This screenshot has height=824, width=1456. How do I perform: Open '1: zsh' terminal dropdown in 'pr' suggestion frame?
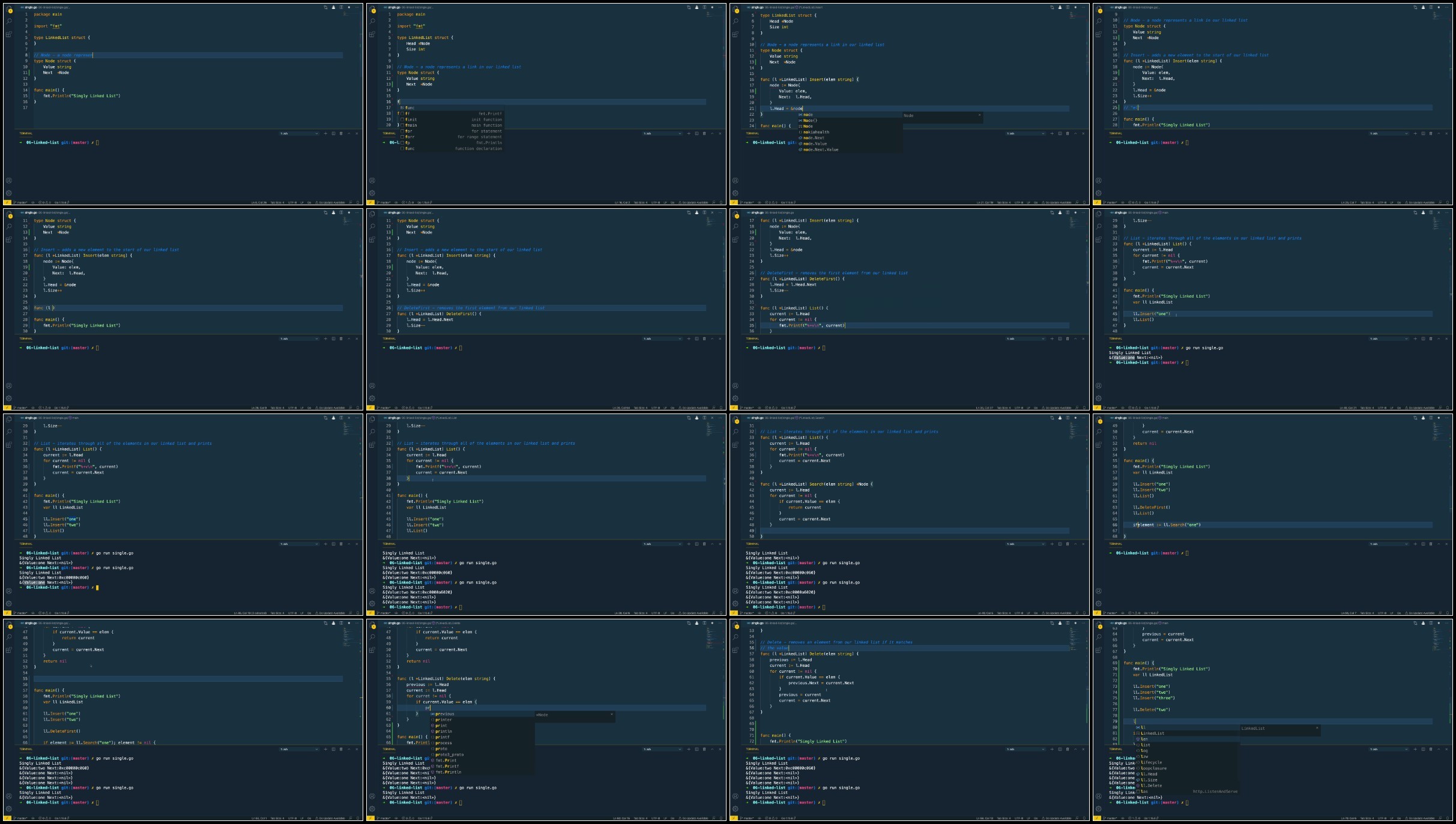point(662,749)
